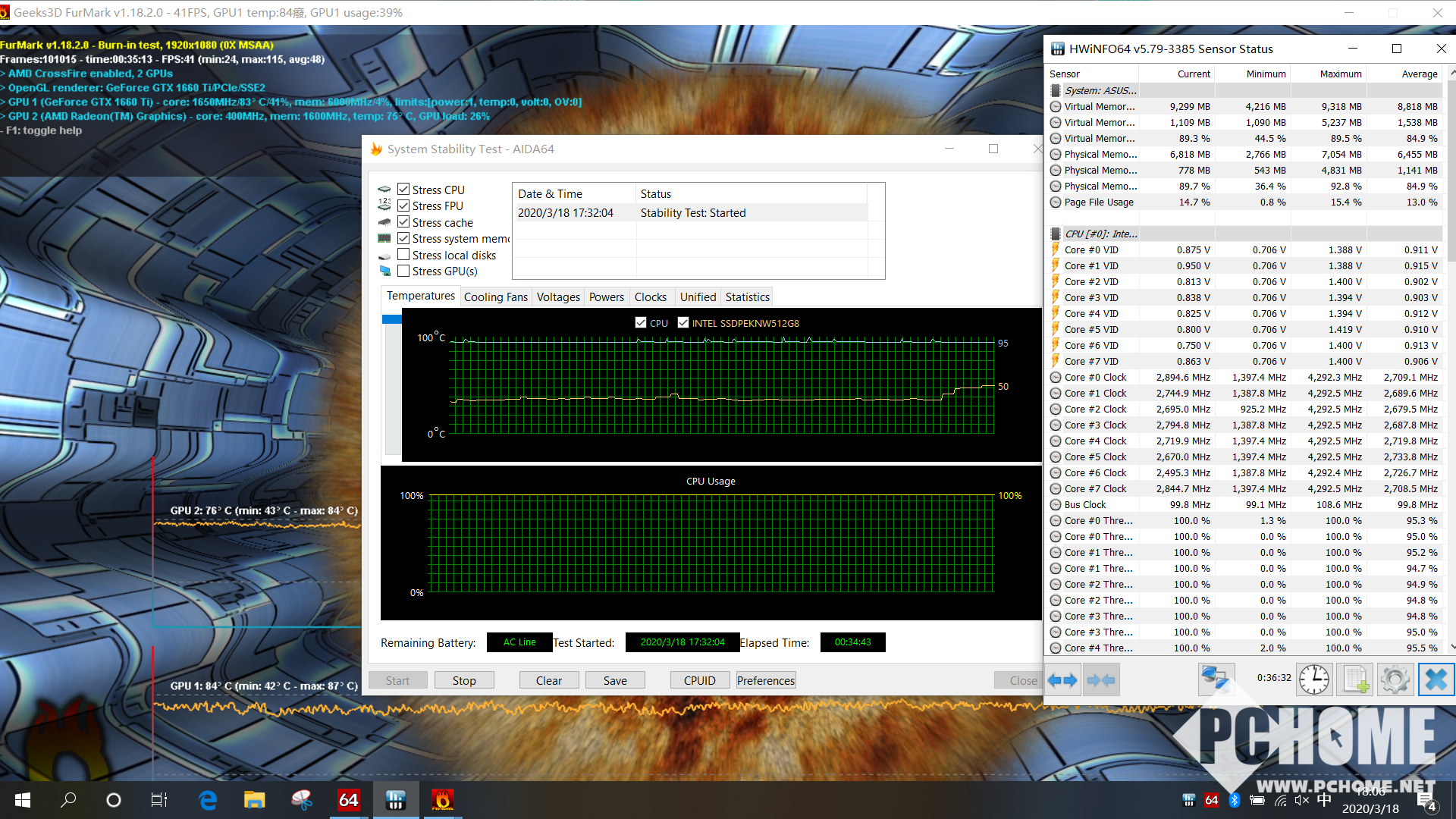Select Temperatures tab in AIDA64
Image resolution: width=1456 pixels, height=819 pixels.
(x=421, y=297)
